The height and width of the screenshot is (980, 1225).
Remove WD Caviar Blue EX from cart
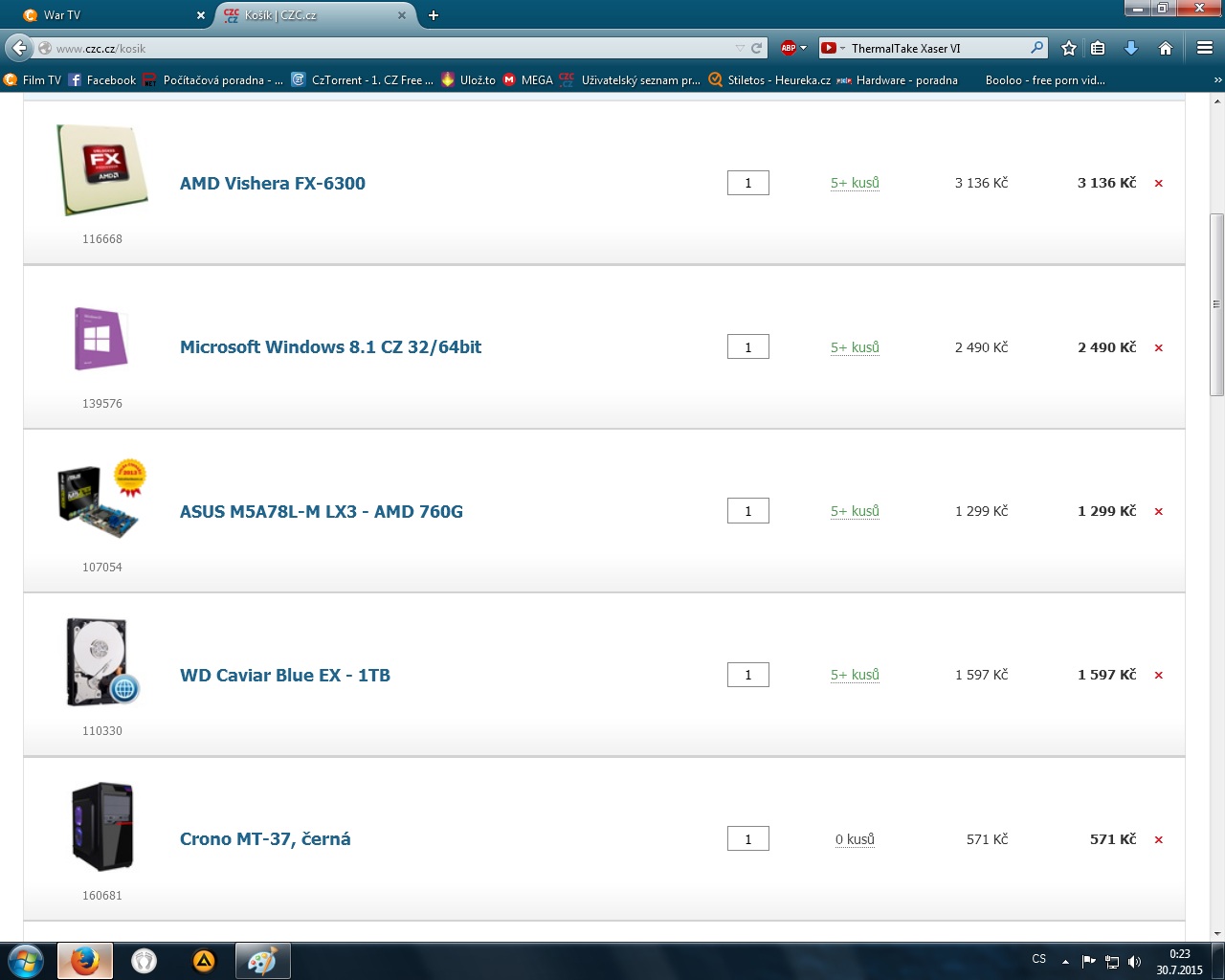tap(1158, 676)
